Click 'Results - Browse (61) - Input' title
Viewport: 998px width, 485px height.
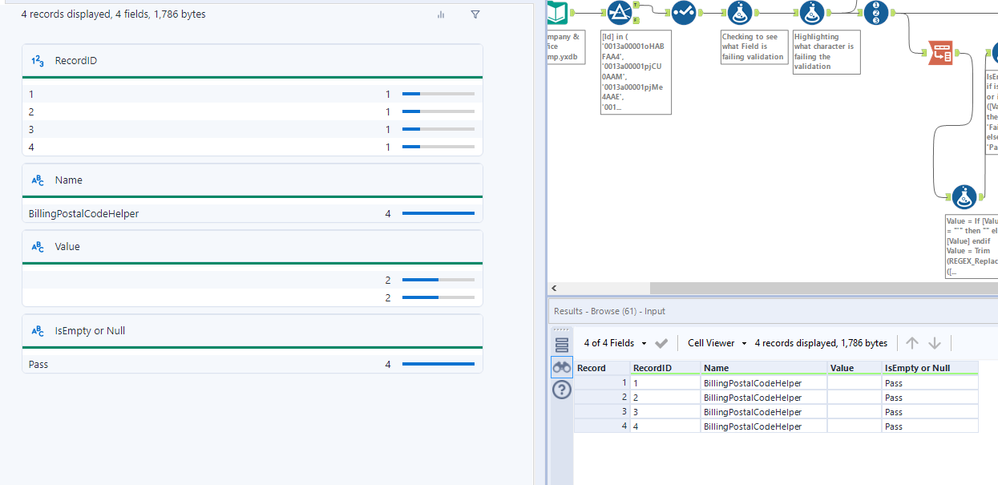608,311
